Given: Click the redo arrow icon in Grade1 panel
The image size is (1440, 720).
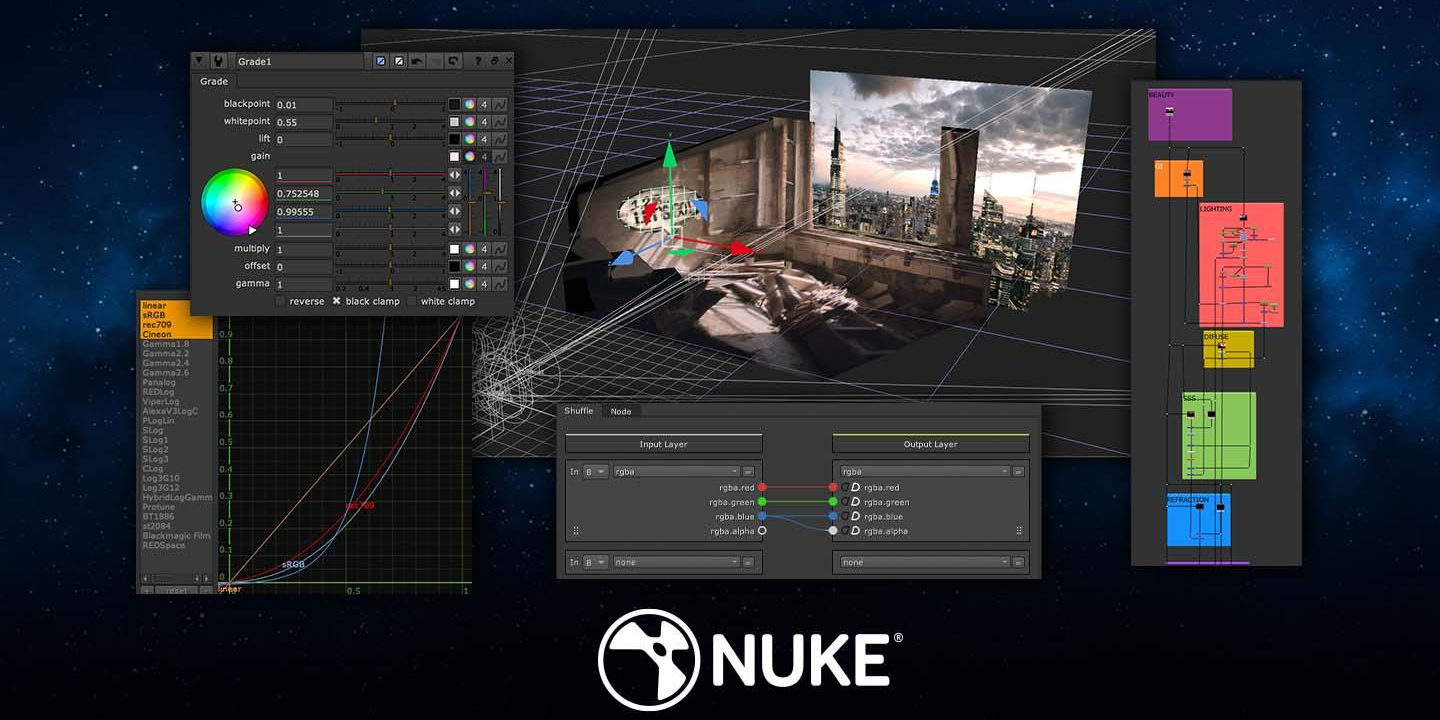Looking at the screenshot, I should tap(453, 60).
